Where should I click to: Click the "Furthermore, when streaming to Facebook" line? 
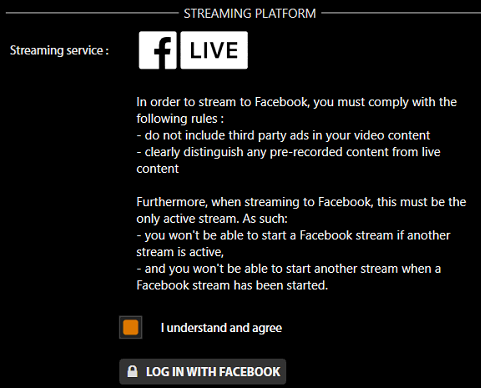click(301, 202)
